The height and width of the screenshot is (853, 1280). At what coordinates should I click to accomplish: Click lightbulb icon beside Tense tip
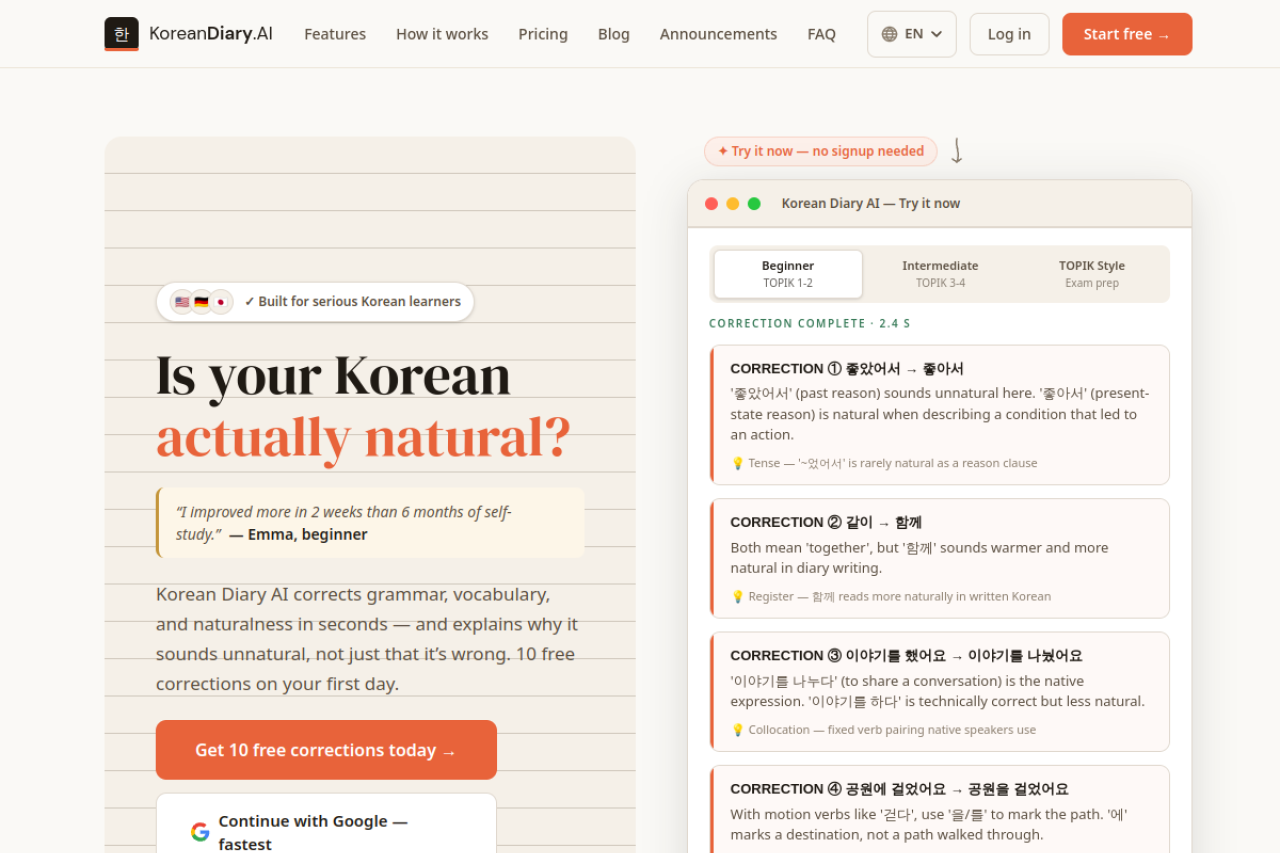[x=738, y=463]
